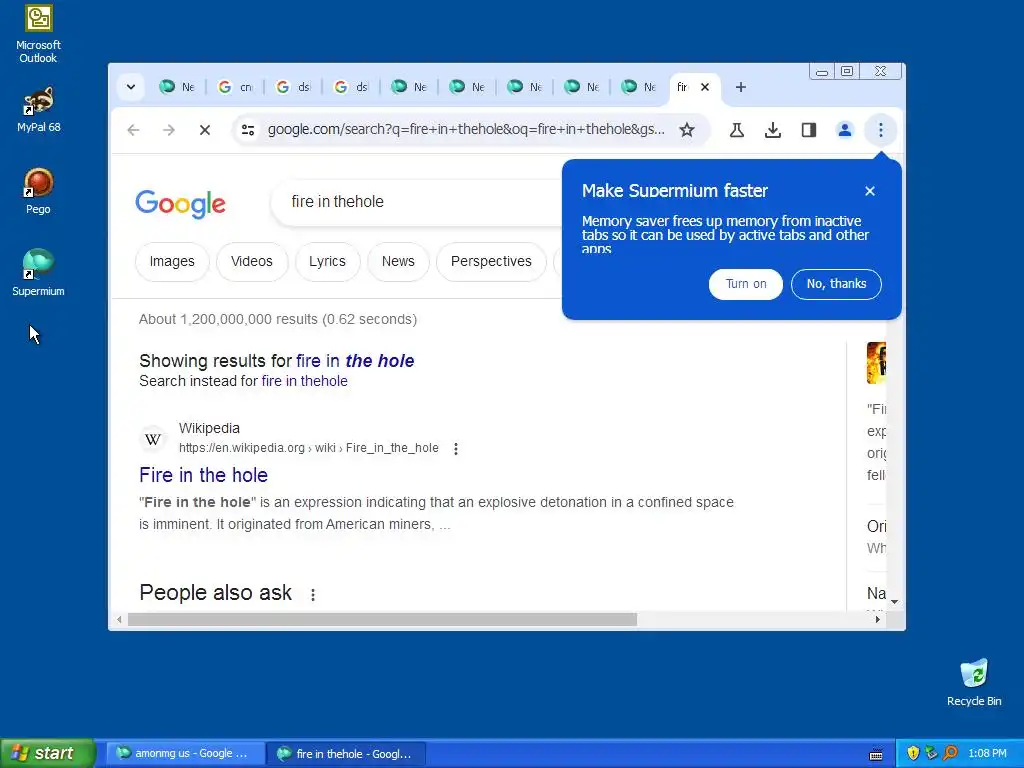Click the 1:08 PM system clock

pyautogui.click(x=987, y=753)
